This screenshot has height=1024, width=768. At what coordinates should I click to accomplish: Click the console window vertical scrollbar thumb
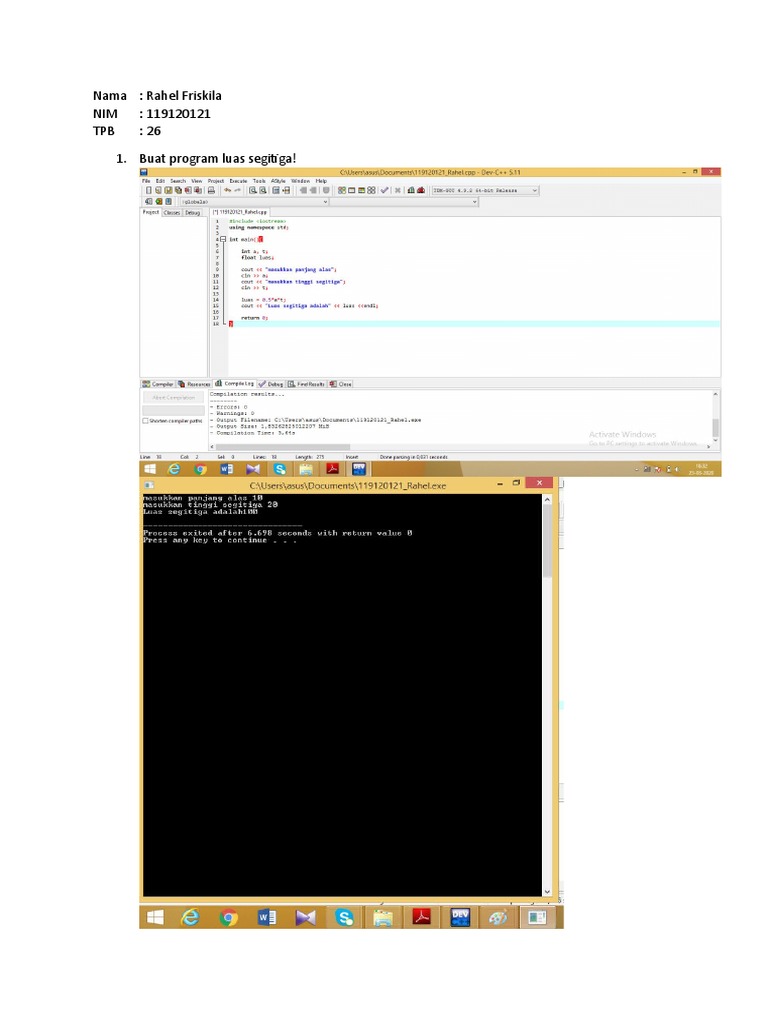(x=547, y=541)
